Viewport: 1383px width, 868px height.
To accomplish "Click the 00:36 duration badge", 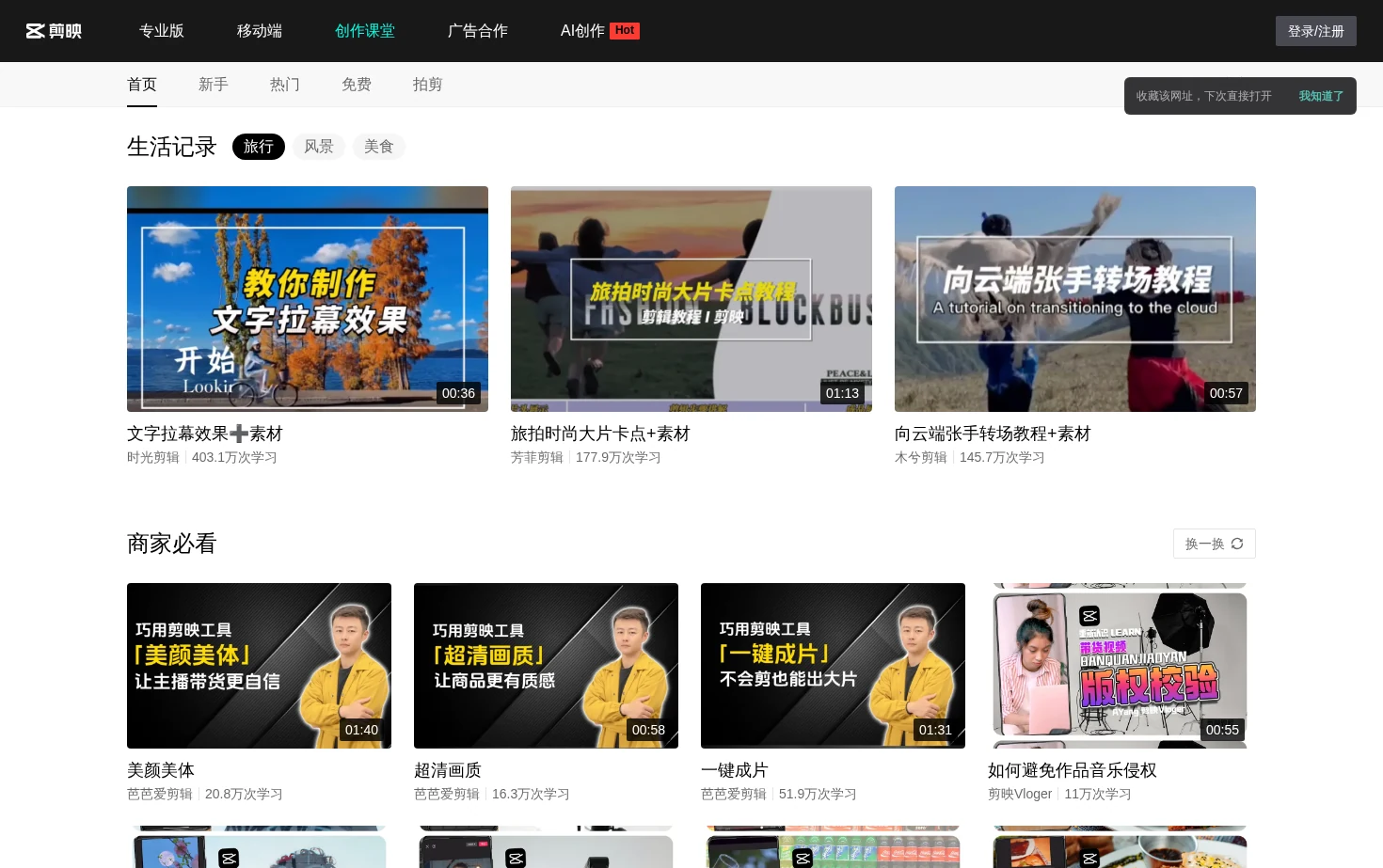I will tap(458, 393).
